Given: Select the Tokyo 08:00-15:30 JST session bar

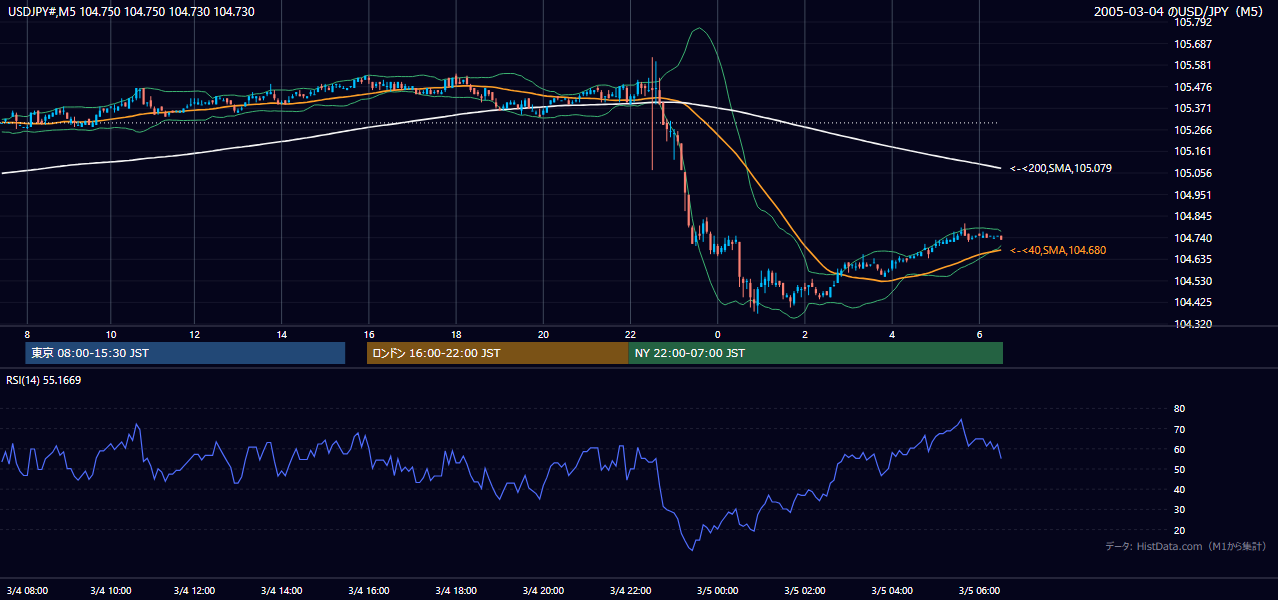Looking at the screenshot, I should 185,353.
